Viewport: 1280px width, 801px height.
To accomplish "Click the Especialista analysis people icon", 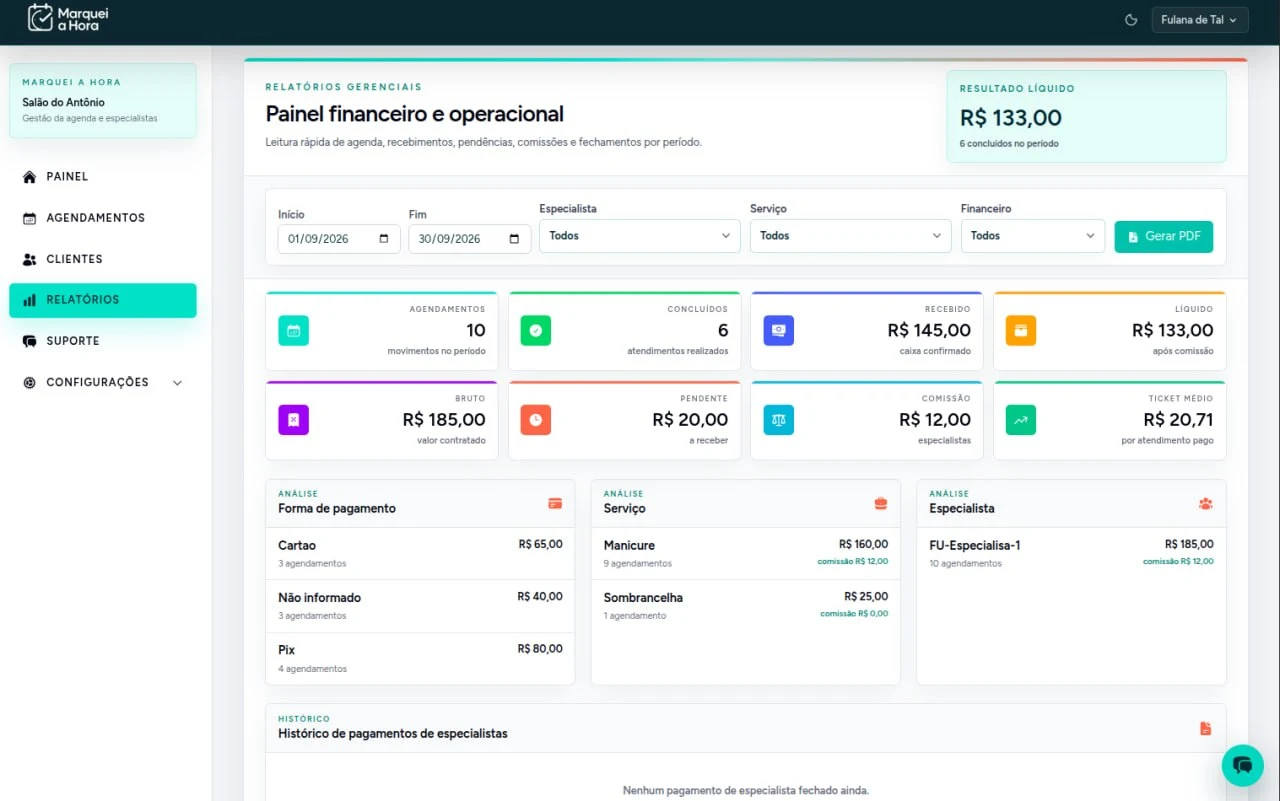I will pyautogui.click(x=1205, y=503).
